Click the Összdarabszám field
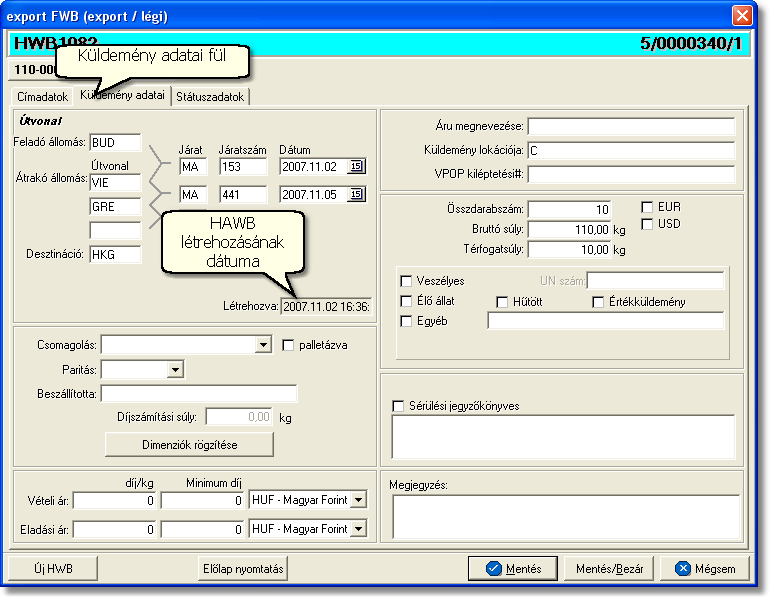Screen dimensions: 770x599 pos(569,210)
